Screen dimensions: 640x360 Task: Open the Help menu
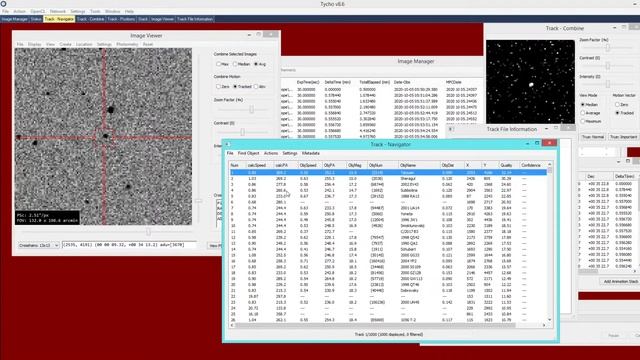(129, 11)
